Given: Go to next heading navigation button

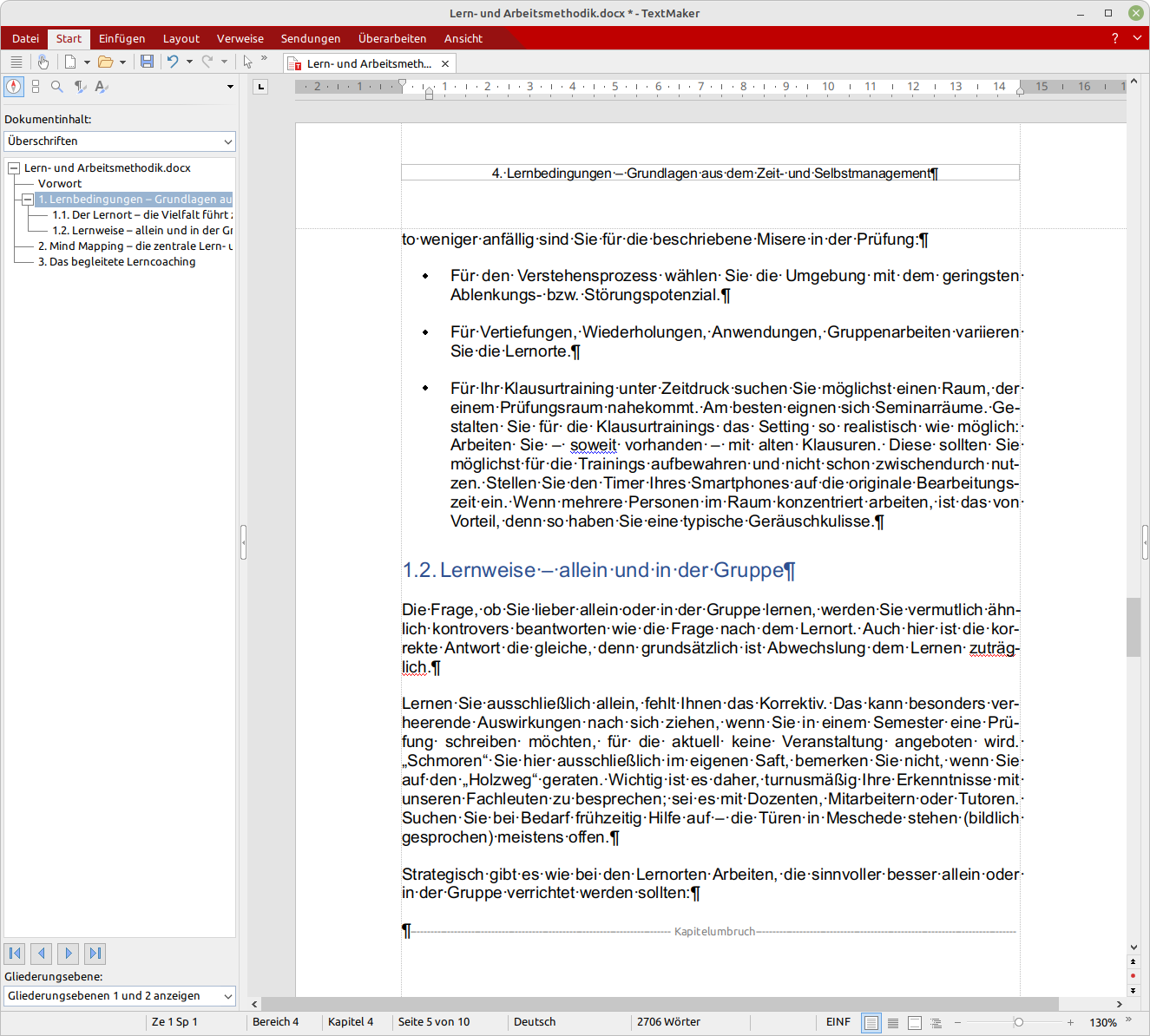Looking at the screenshot, I should pyautogui.click(x=69, y=954).
